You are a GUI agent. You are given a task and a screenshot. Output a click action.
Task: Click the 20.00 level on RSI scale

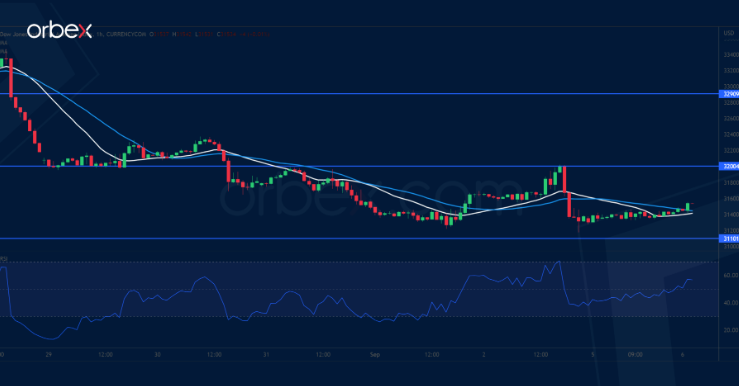point(731,330)
